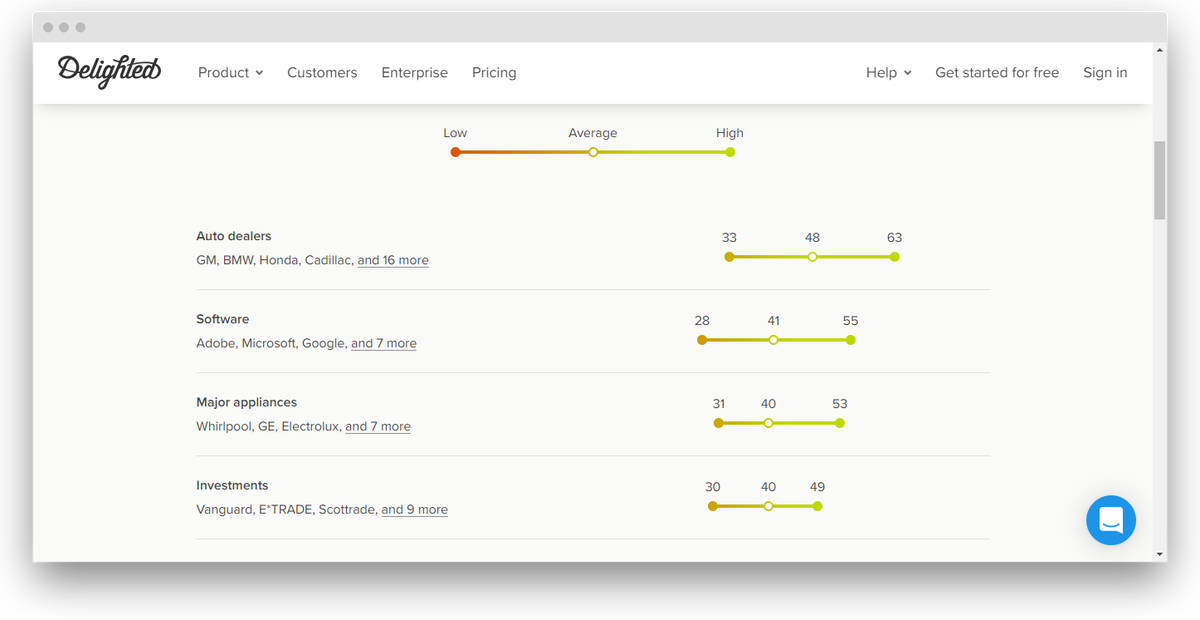
Task: Click the page vertical scrollbar thumb
Action: [x=1159, y=180]
